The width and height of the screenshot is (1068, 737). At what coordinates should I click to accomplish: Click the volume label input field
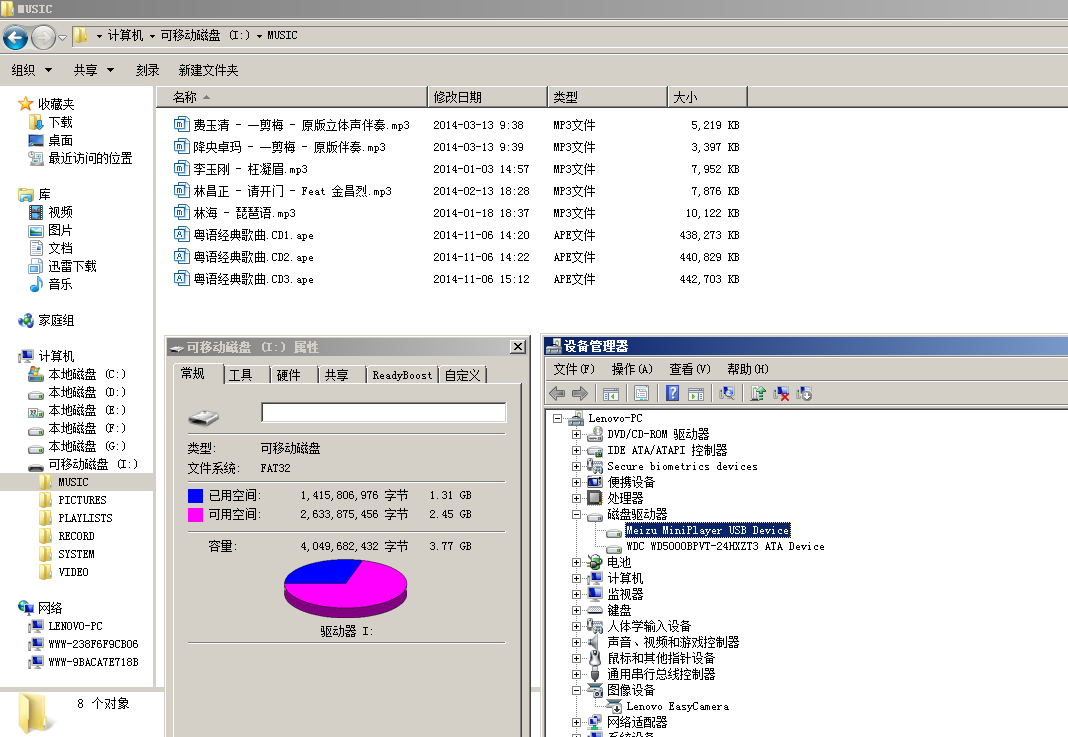(383, 412)
